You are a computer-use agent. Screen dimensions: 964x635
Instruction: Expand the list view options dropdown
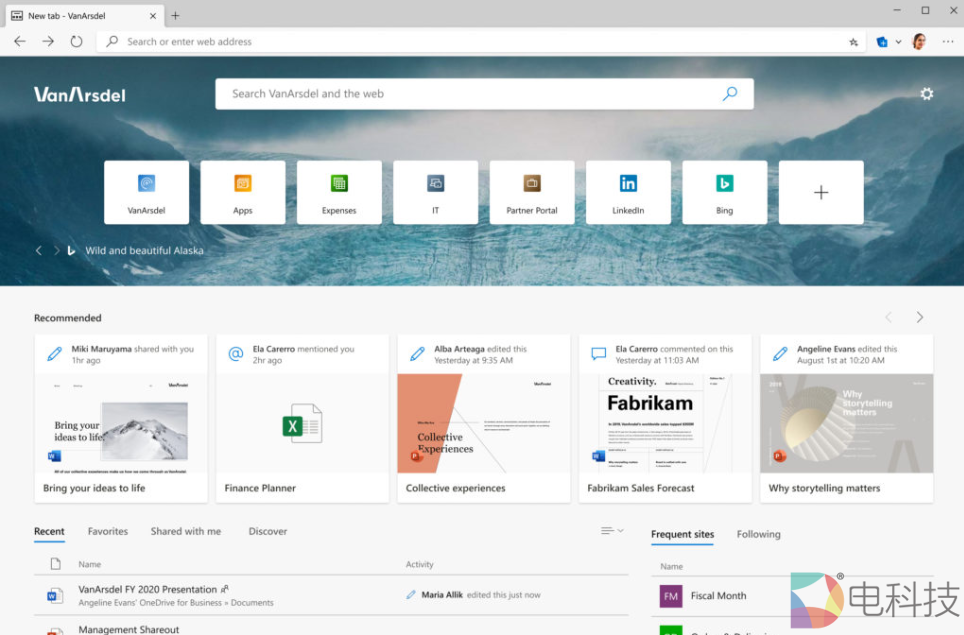(612, 531)
